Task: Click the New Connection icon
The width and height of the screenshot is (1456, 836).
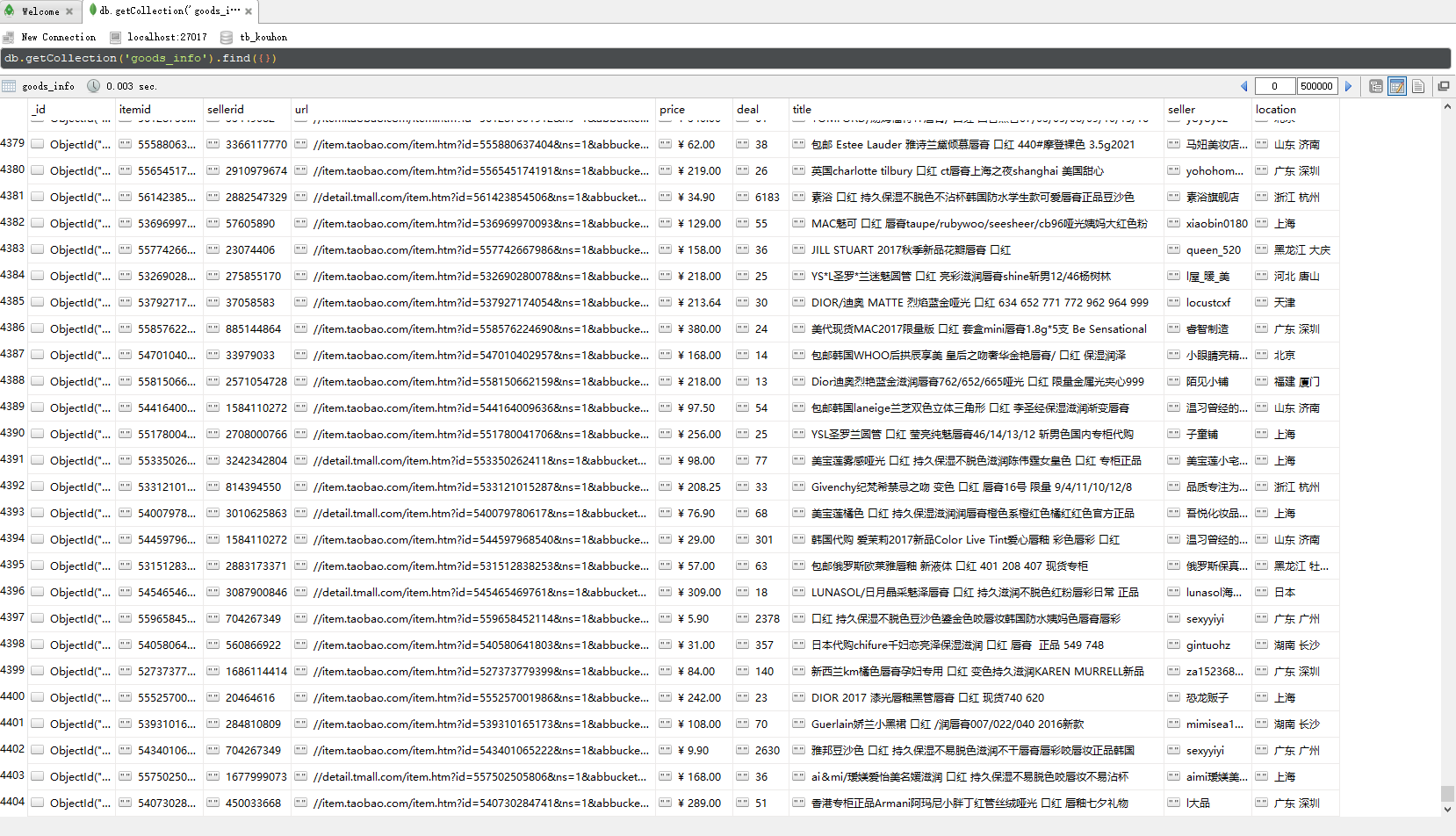Action: click(9, 37)
